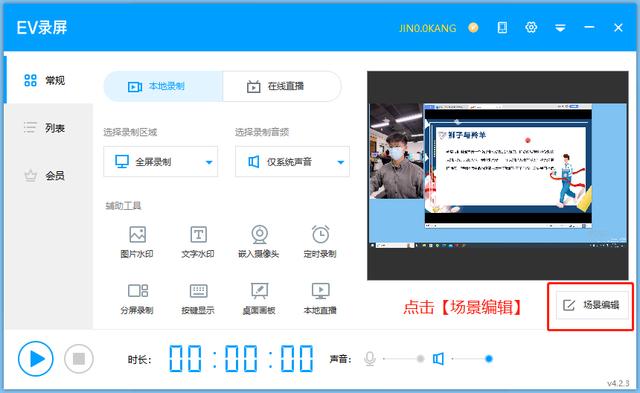Click the v4.2.3 version text

[x=618, y=383]
